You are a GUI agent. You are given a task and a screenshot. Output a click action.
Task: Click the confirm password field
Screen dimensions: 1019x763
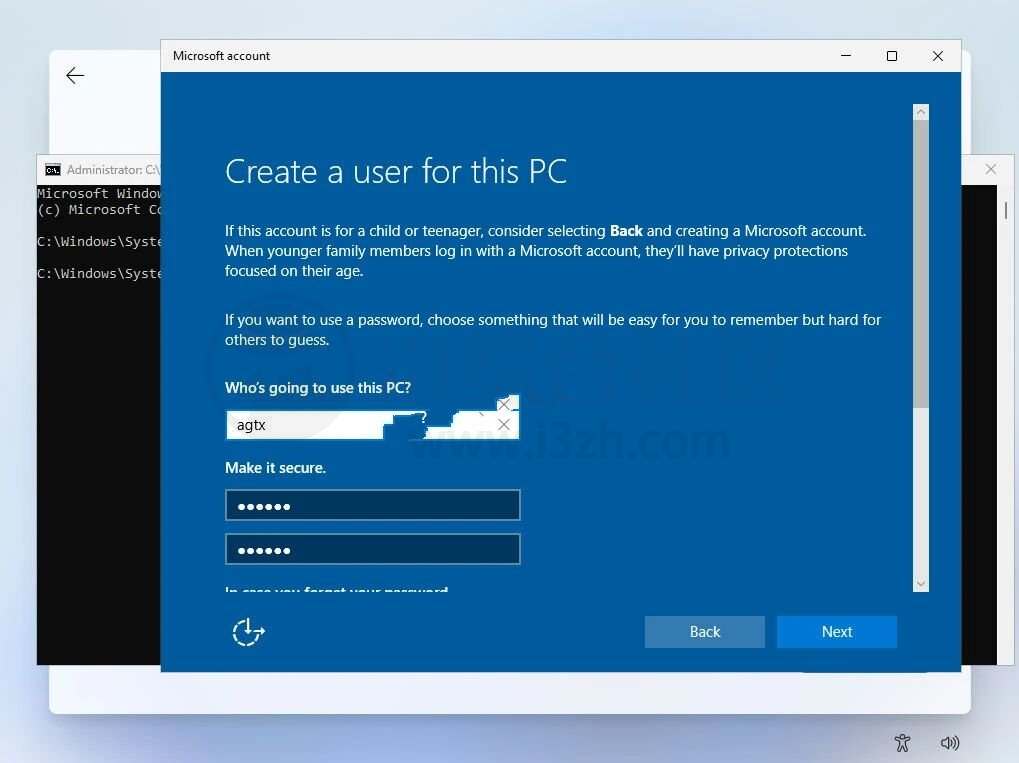(372, 549)
